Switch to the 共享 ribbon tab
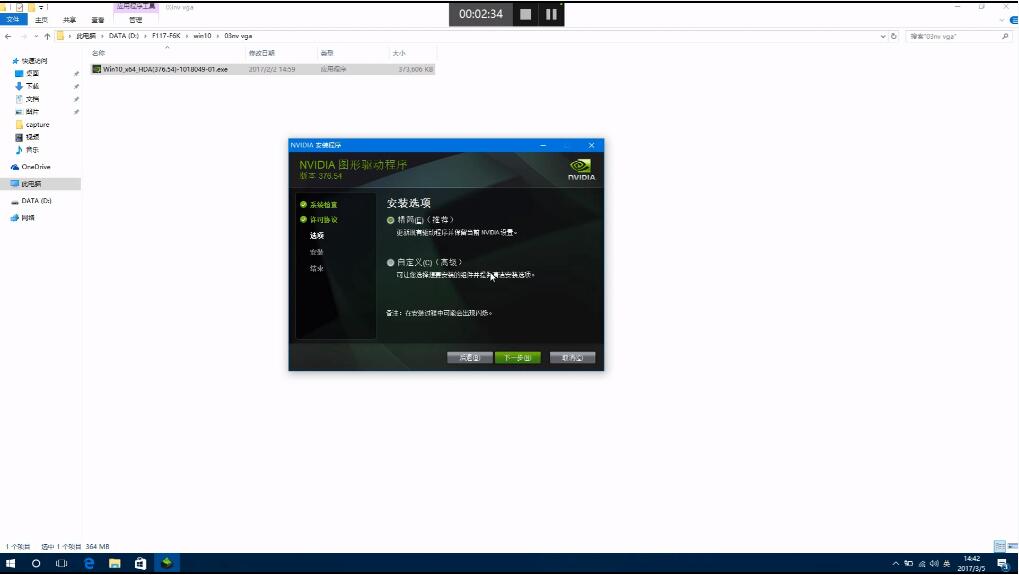 (70, 20)
